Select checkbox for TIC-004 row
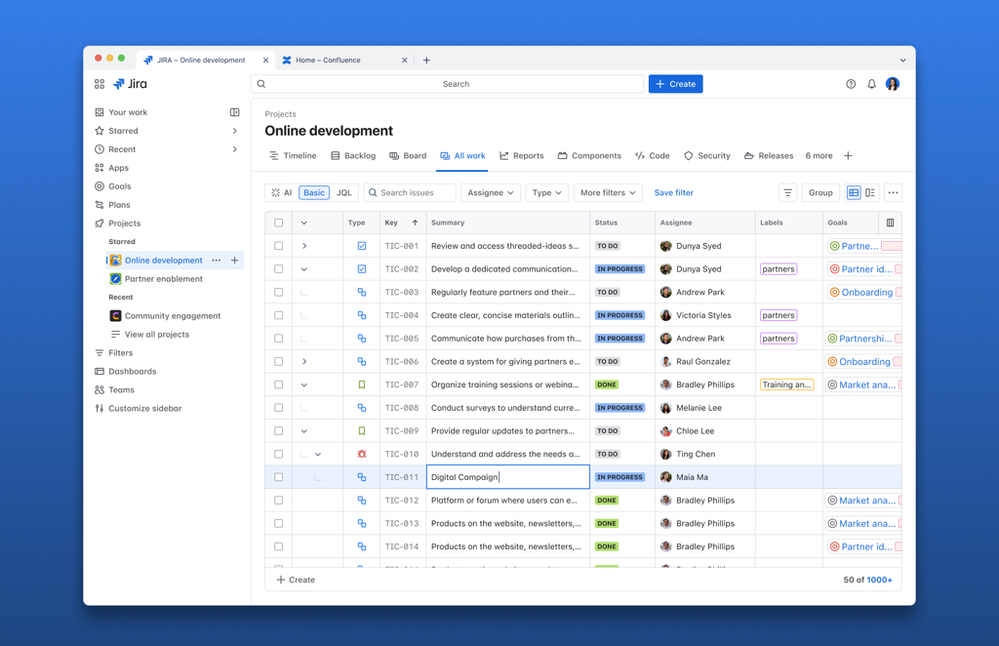This screenshot has width=999, height=646. pyautogui.click(x=278, y=315)
